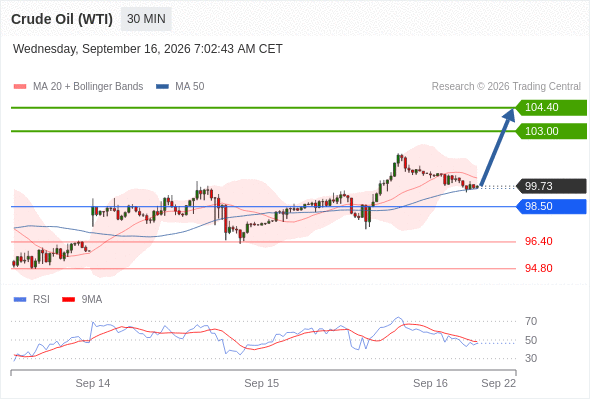Click the MA 20 + Bollinger Bands swatch

point(20,87)
